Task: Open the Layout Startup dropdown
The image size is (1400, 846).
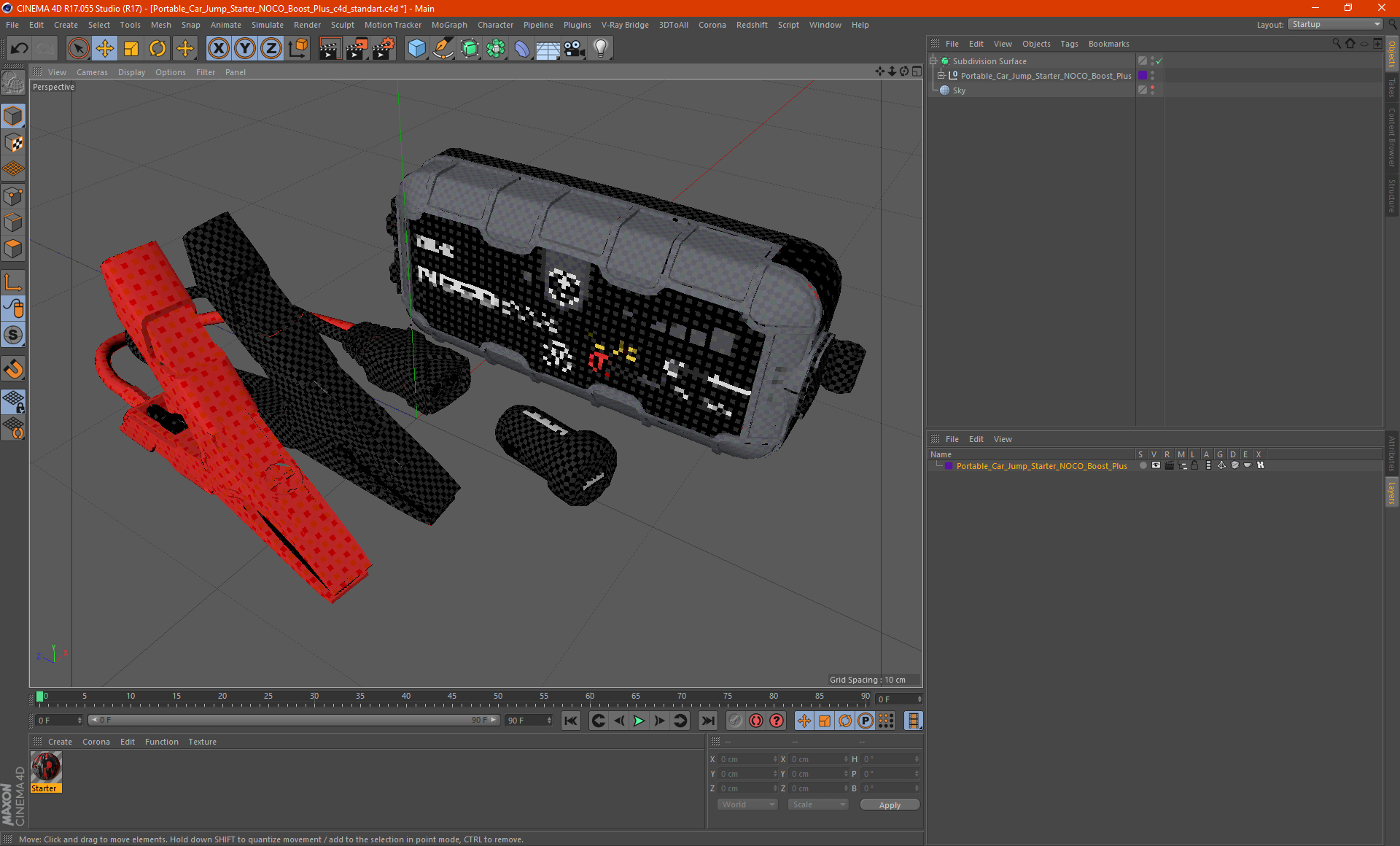Action: pos(1335,25)
